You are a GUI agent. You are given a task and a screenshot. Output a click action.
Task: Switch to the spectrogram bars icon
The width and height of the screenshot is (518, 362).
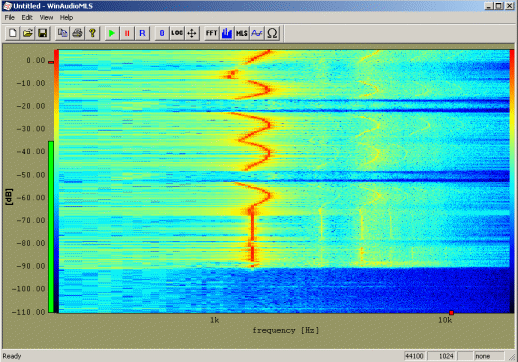click(x=227, y=33)
